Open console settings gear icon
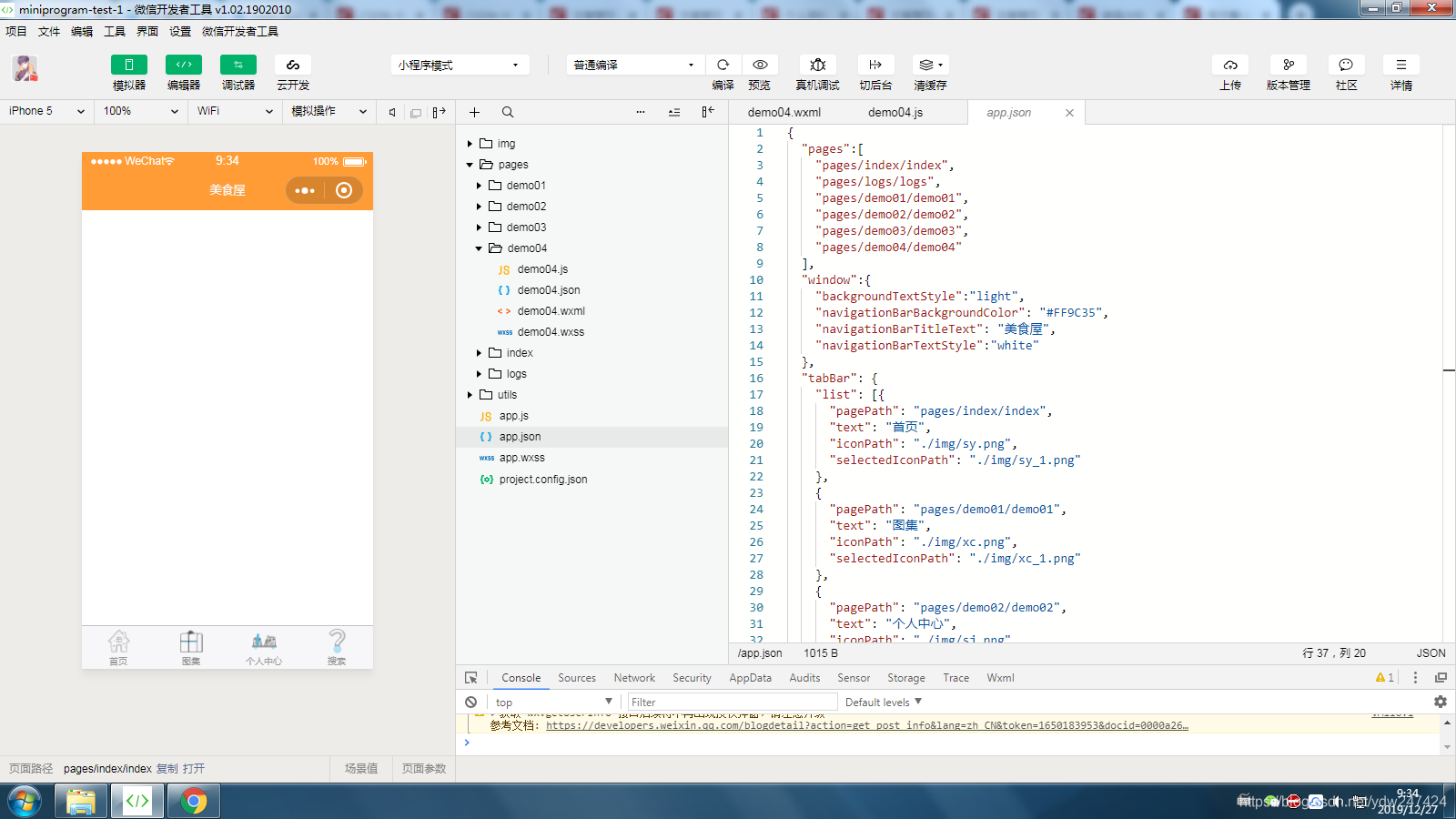The height and width of the screenshot is (819, 1456). [x=1440, y=702]
